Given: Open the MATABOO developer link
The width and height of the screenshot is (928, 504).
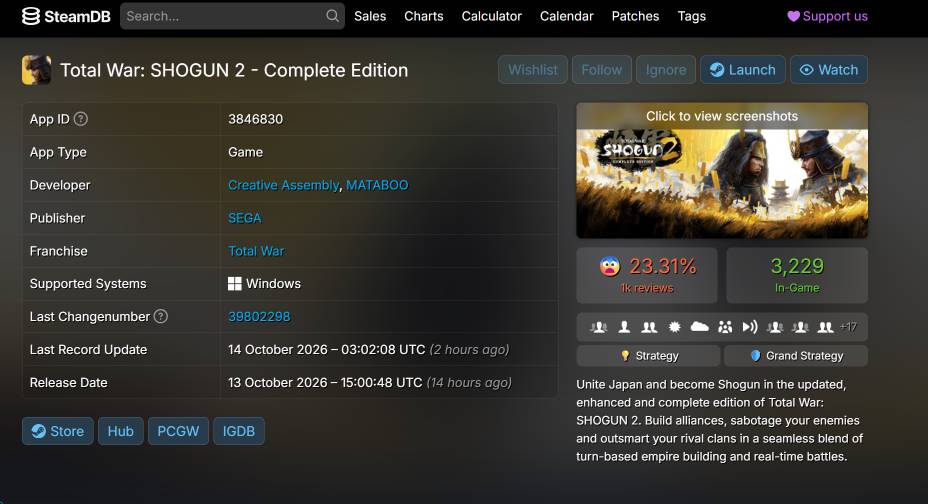Looking at the screenshot, I should tap(377, 185).
